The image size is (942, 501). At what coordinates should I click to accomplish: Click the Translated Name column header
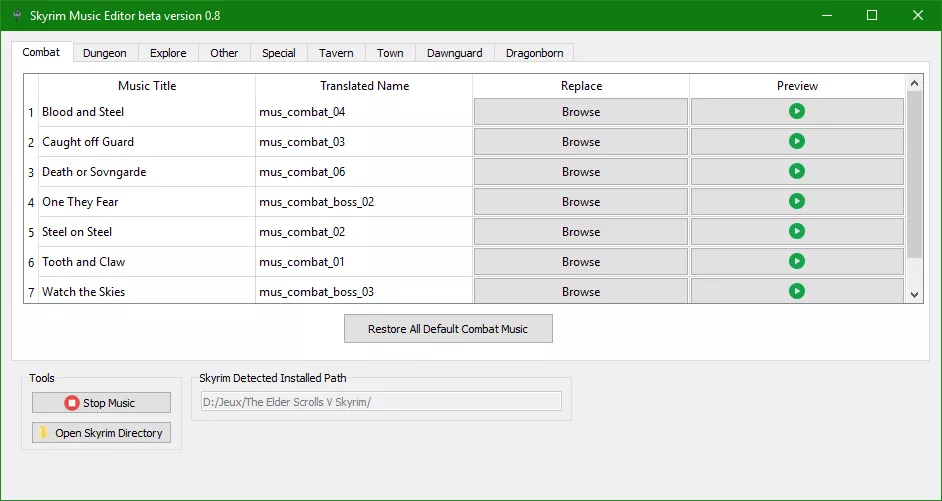point(364,86)
